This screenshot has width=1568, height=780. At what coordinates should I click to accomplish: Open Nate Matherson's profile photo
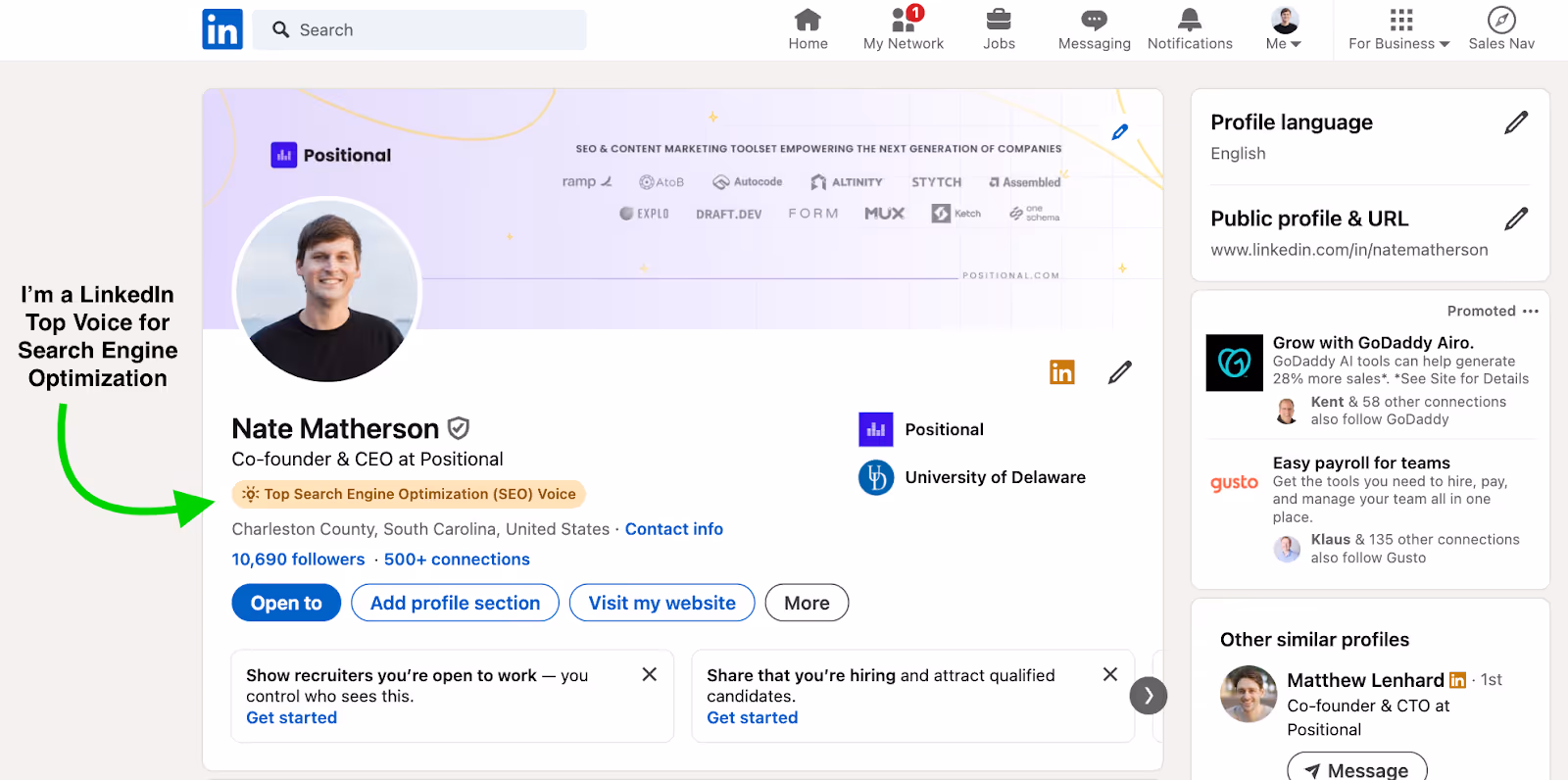[x=327, y=292]
